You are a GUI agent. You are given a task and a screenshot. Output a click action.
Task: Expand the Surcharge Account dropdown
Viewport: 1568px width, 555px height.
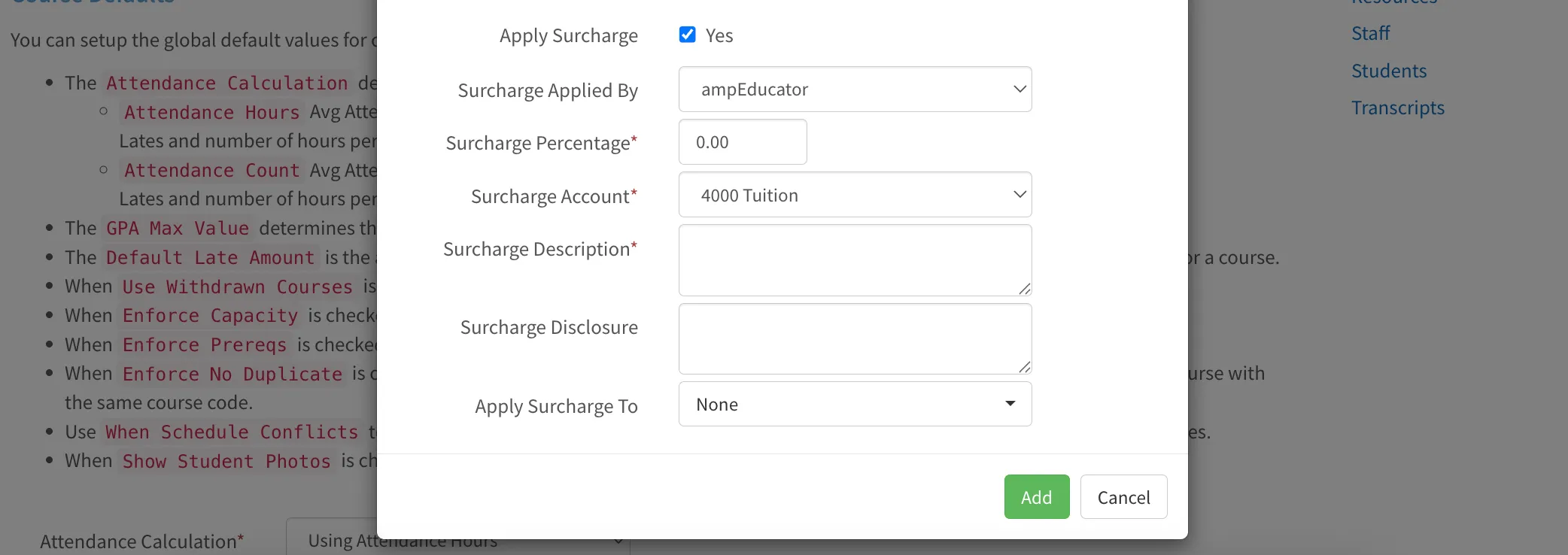click(855, 195)
